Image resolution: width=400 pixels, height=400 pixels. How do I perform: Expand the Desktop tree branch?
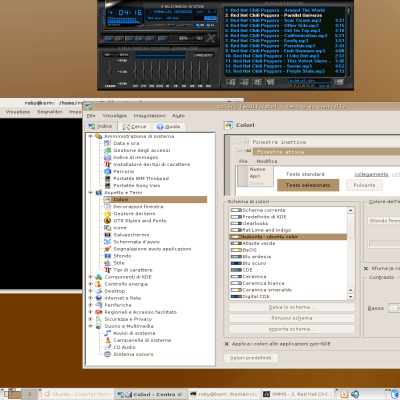(x=90, y=291)
